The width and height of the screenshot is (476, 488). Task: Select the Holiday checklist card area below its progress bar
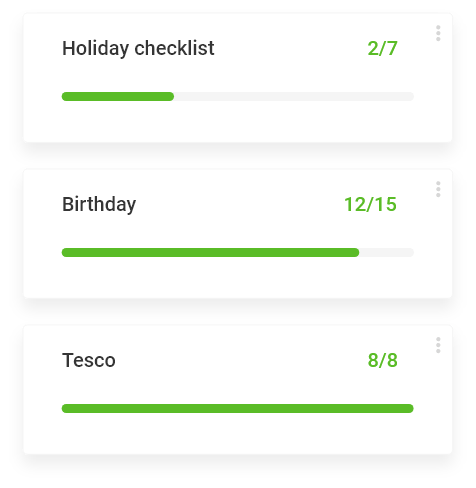[x=238, y=122]
